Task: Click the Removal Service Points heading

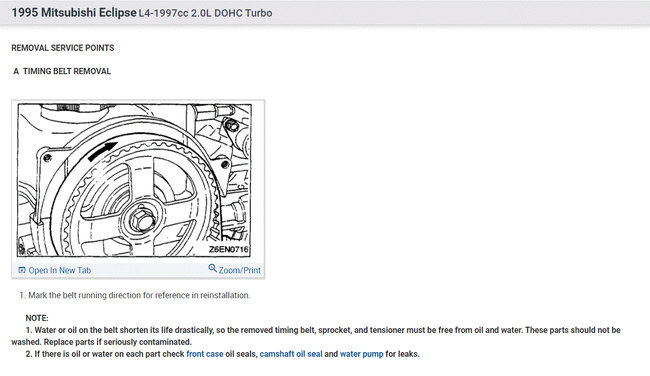Action: [63, 48]
